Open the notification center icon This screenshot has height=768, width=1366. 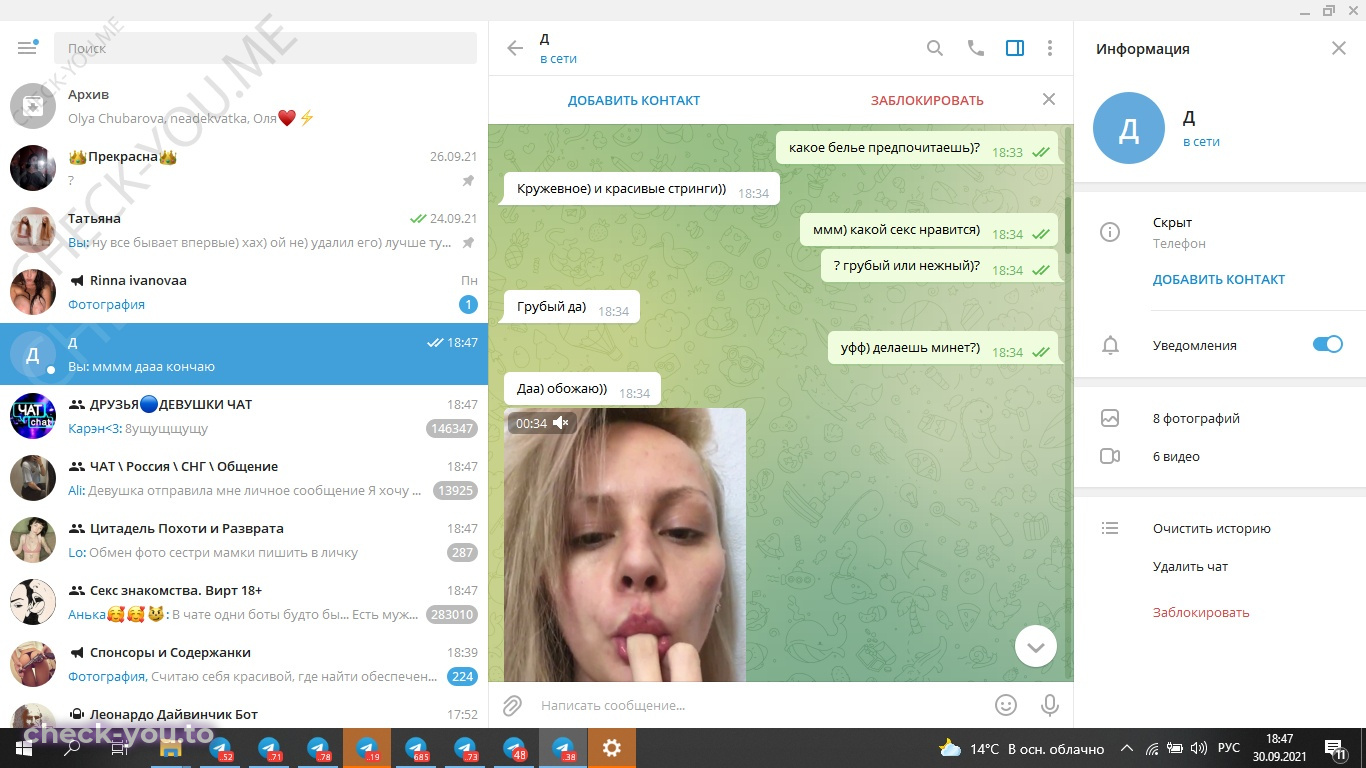[x=1335, y=748]
